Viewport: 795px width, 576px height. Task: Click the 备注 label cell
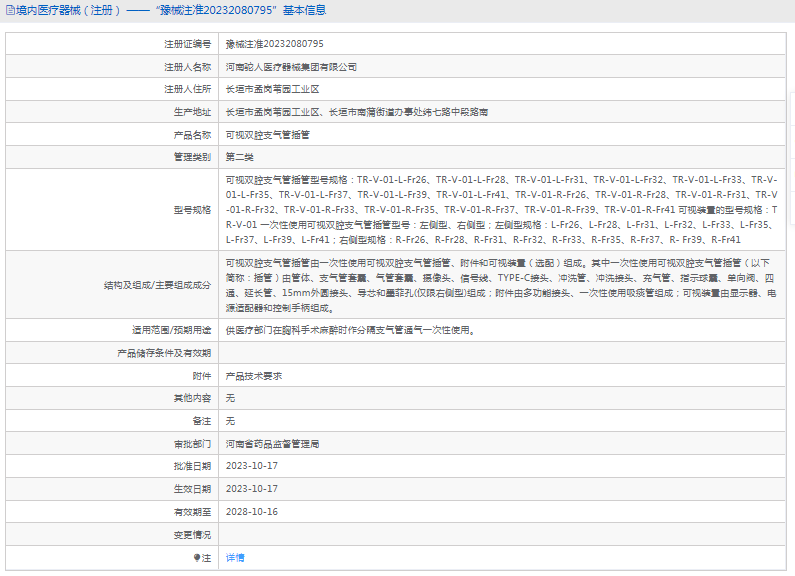[112, 421]
